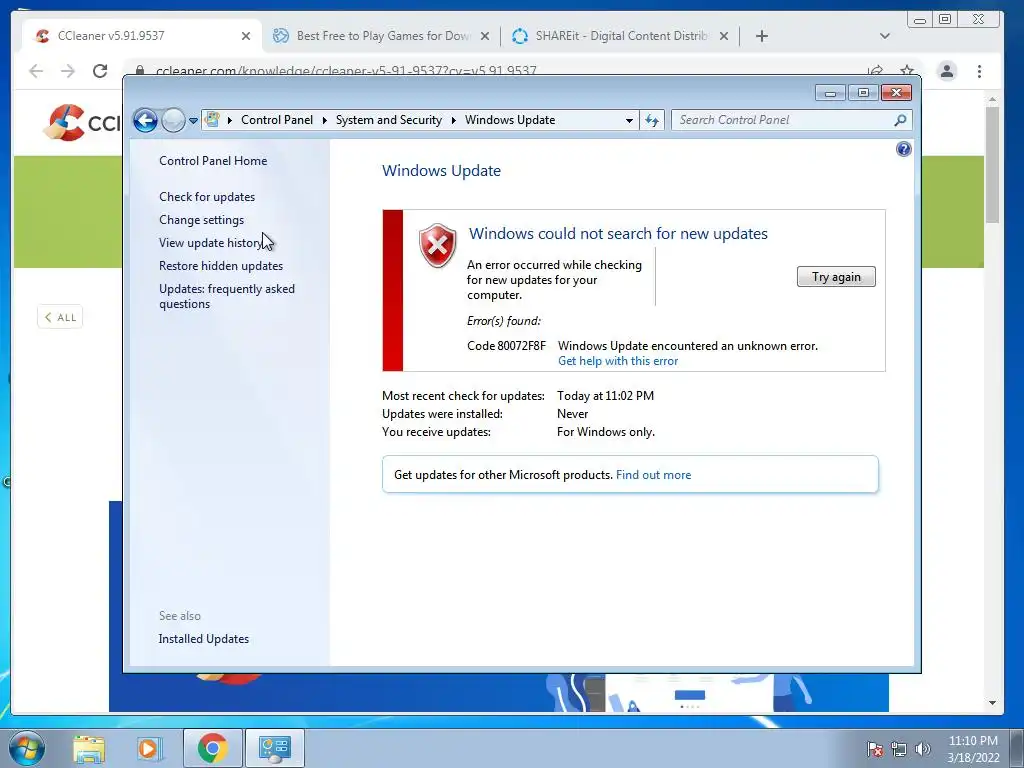Viewport: 1024px width, 768px height.
Task: Open Action Center flag in system tray
Action: pos(874,749)
